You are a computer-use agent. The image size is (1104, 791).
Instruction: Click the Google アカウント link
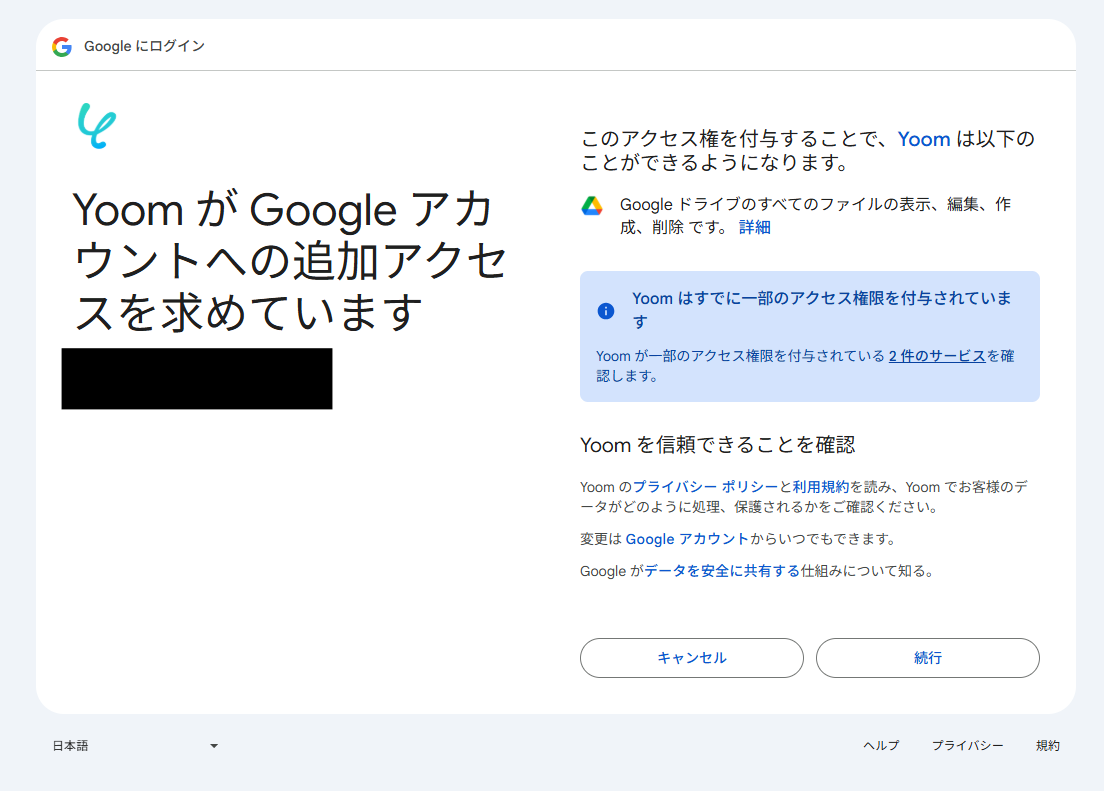tap(687, 539)
